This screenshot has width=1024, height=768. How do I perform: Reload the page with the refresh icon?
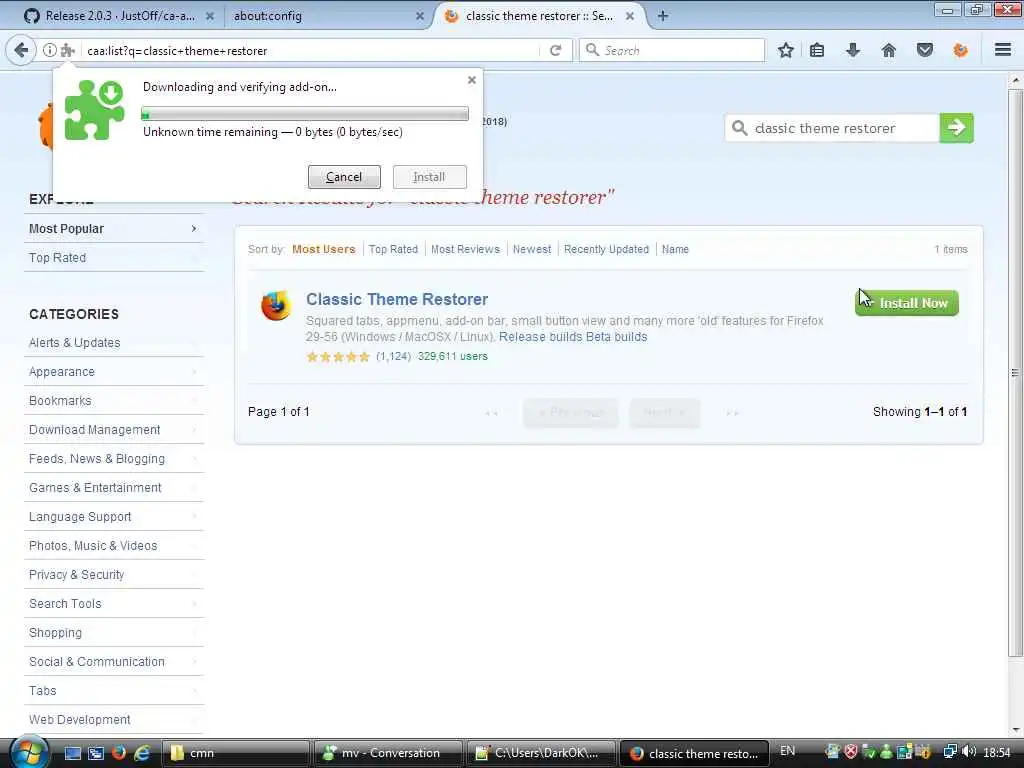[556, 50]
